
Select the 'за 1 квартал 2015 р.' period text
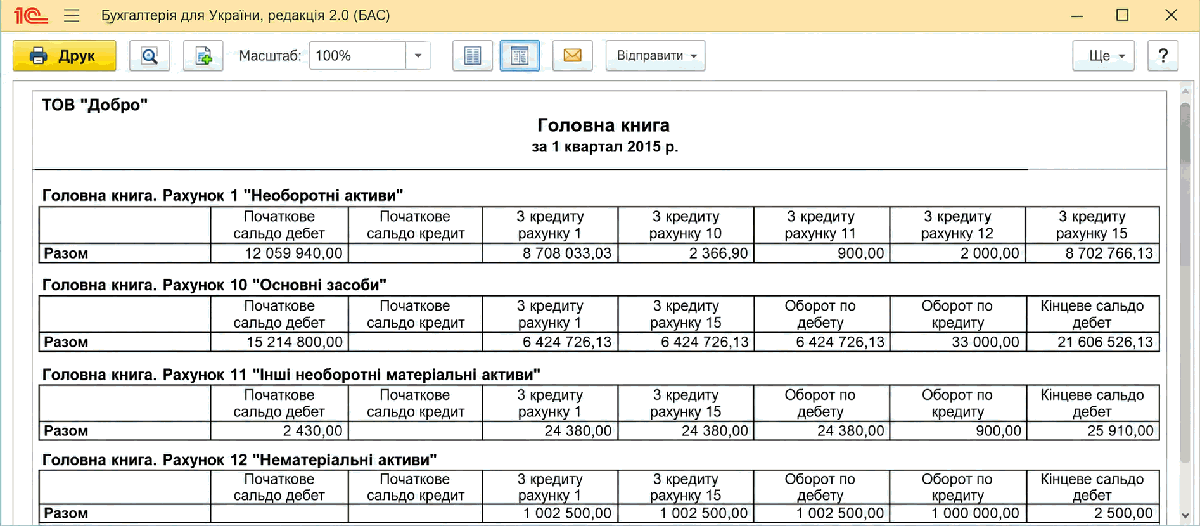[603, 147]
